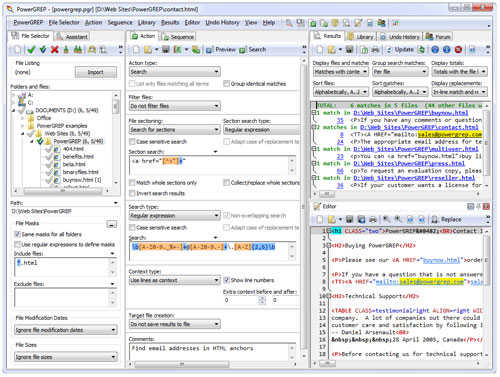The width and height of the screenshot is (500, 377).
Task: Open the File Selector menu
Action: click(x=64, y=23)
